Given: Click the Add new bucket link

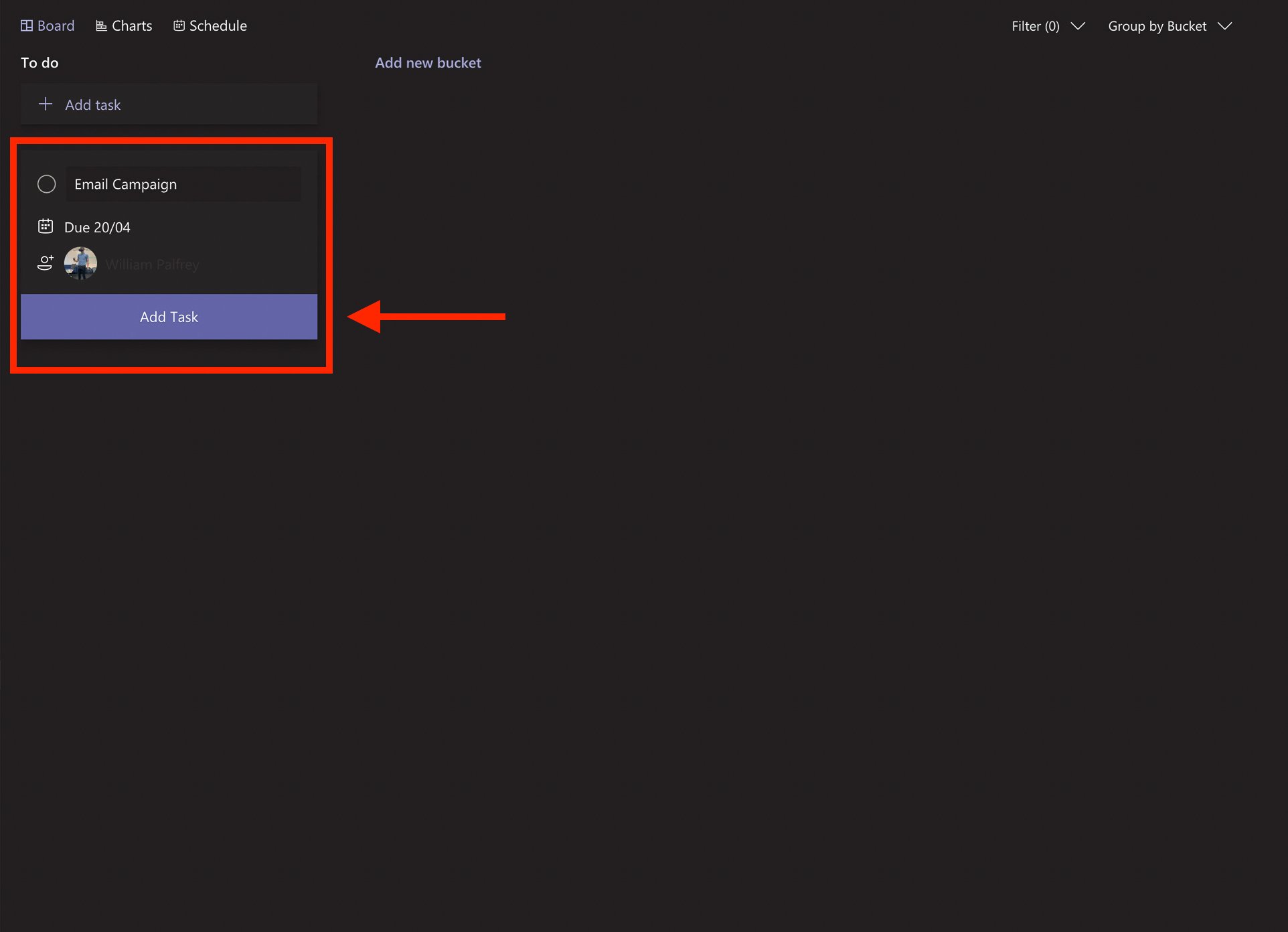Looking at the screenshot, I should point(428,62).
